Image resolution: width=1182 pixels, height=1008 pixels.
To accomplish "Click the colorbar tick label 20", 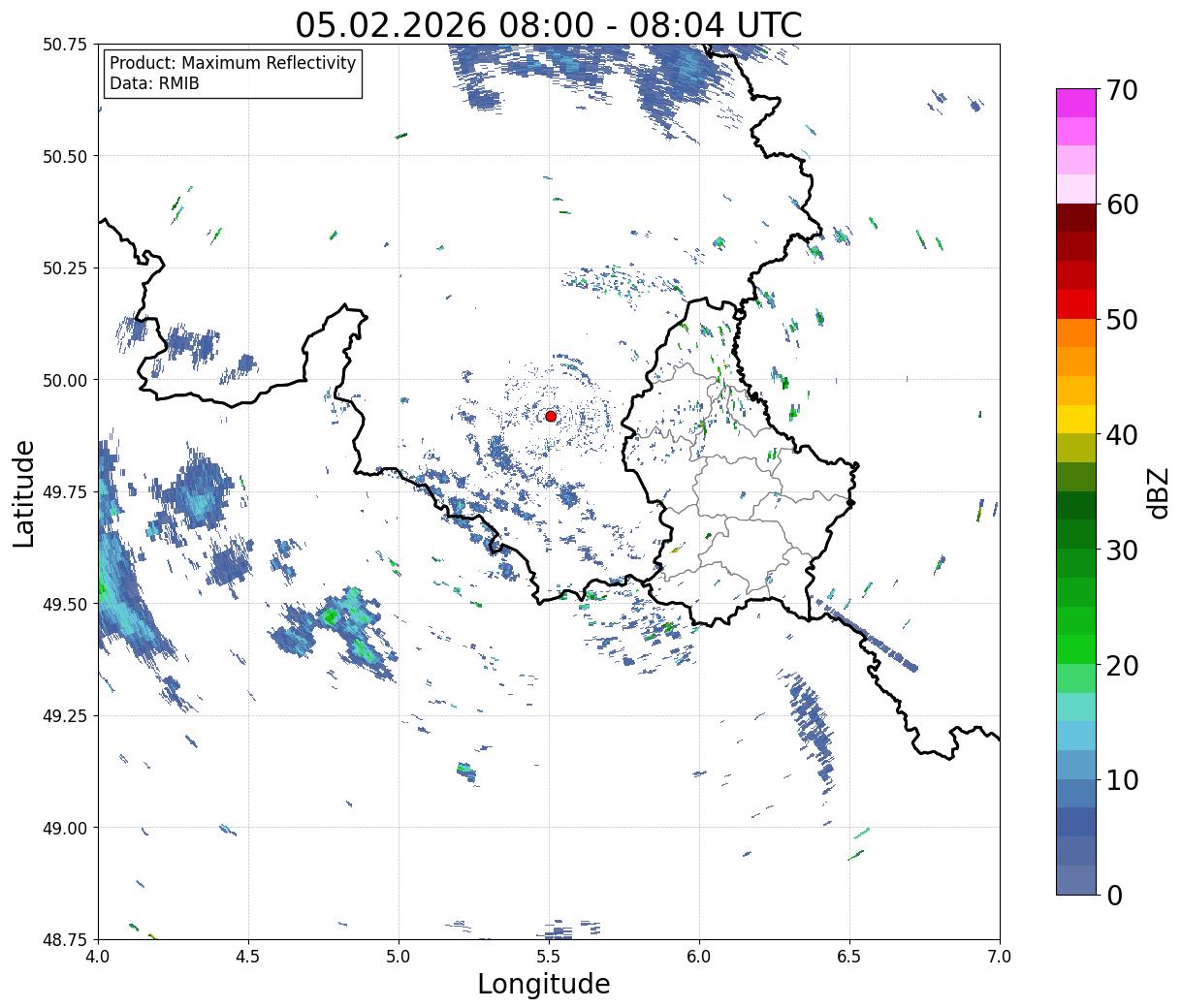I will tap(1122, 665).
